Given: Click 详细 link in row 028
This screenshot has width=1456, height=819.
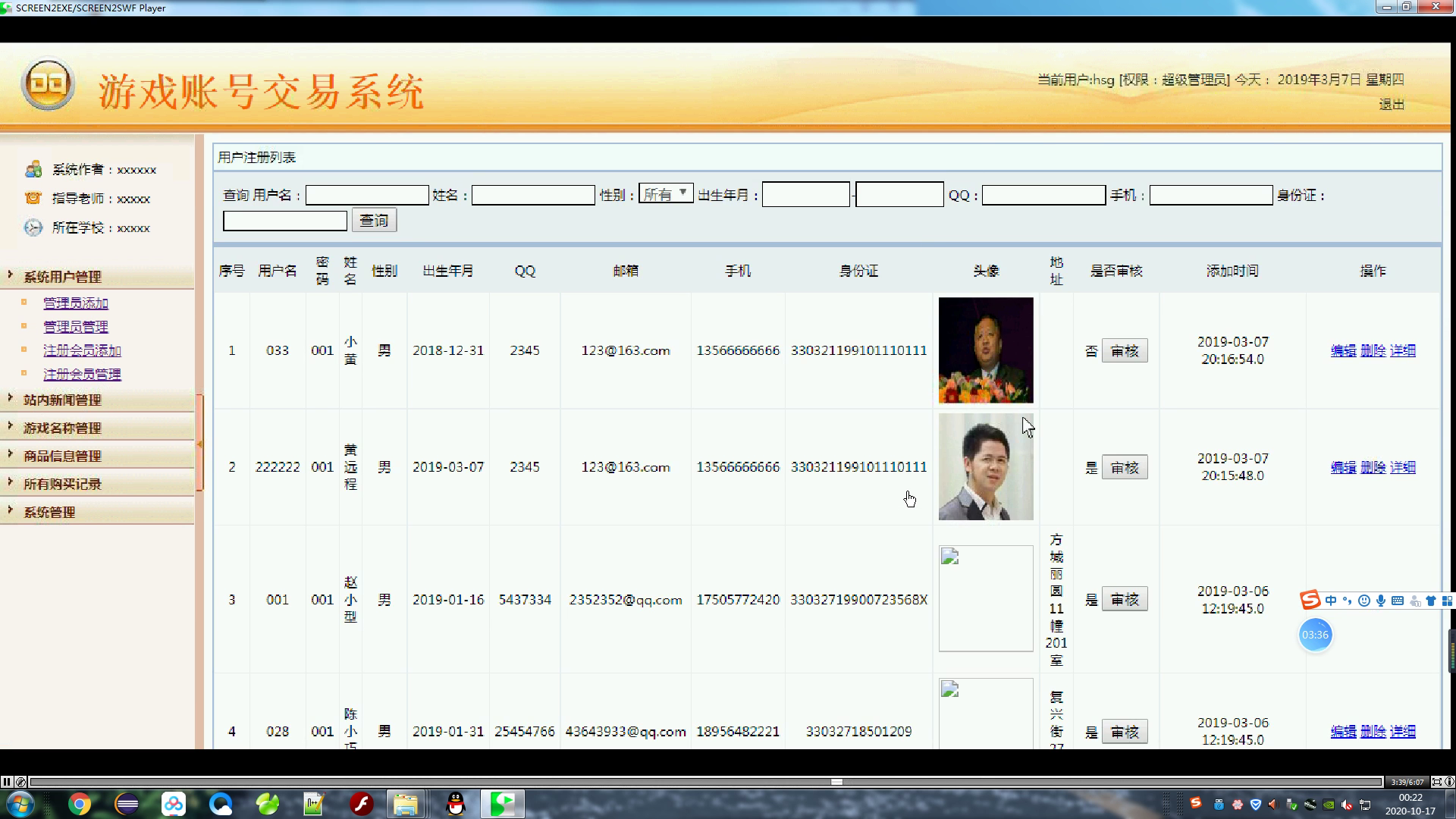Looking at the screenshot, I should [1402, 731].
